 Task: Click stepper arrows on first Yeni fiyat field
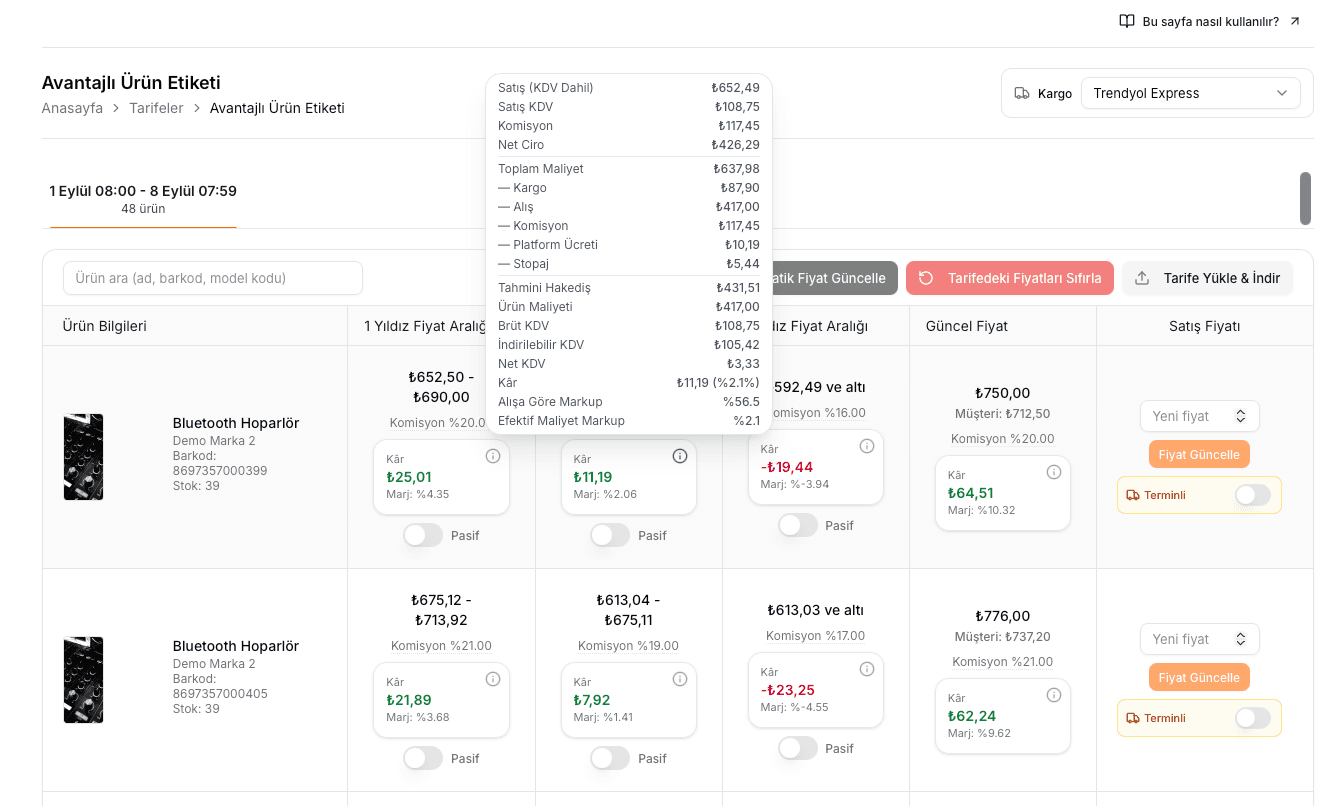point(1241,416)
